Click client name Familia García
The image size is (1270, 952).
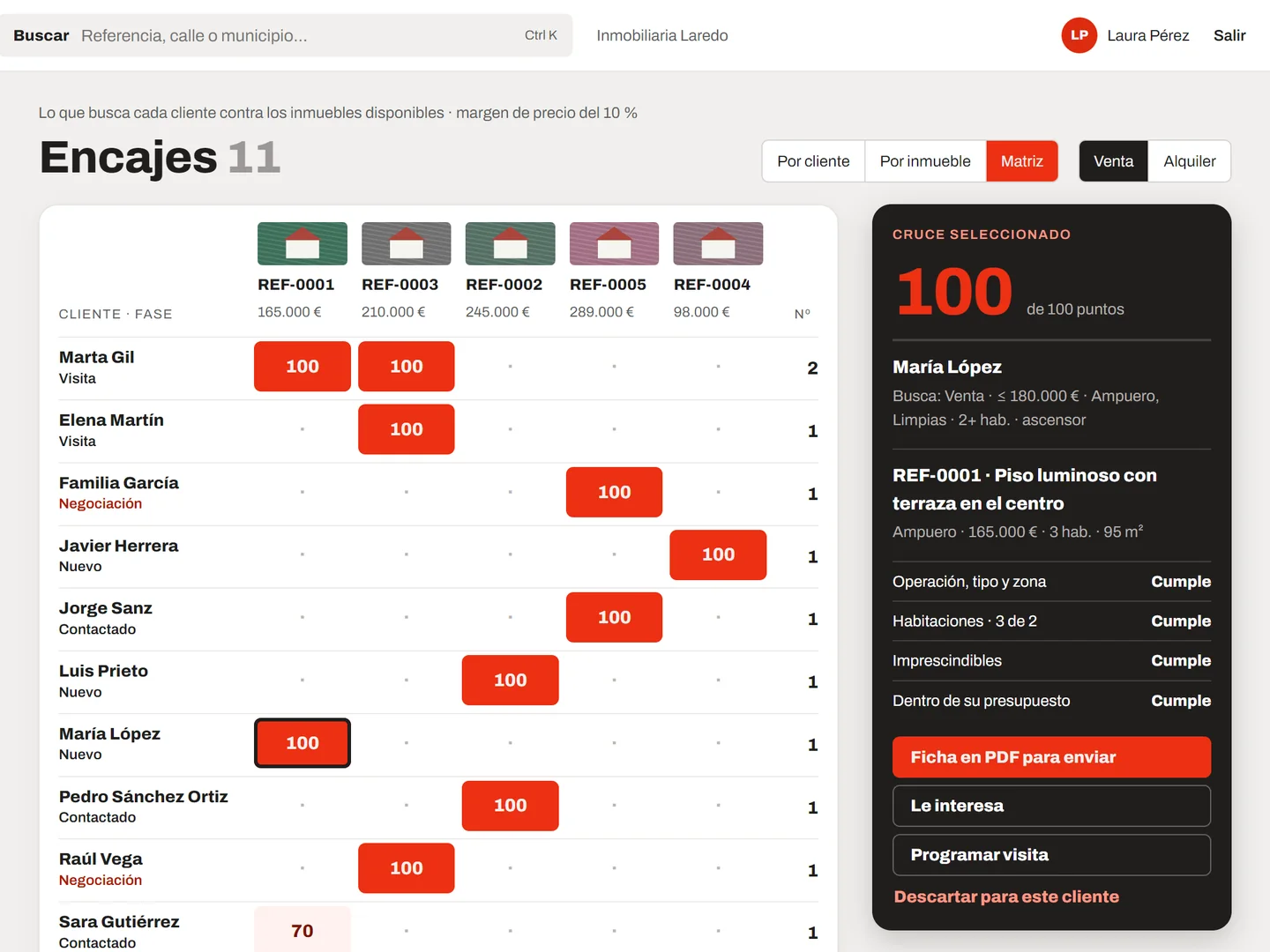pos(119,483)
